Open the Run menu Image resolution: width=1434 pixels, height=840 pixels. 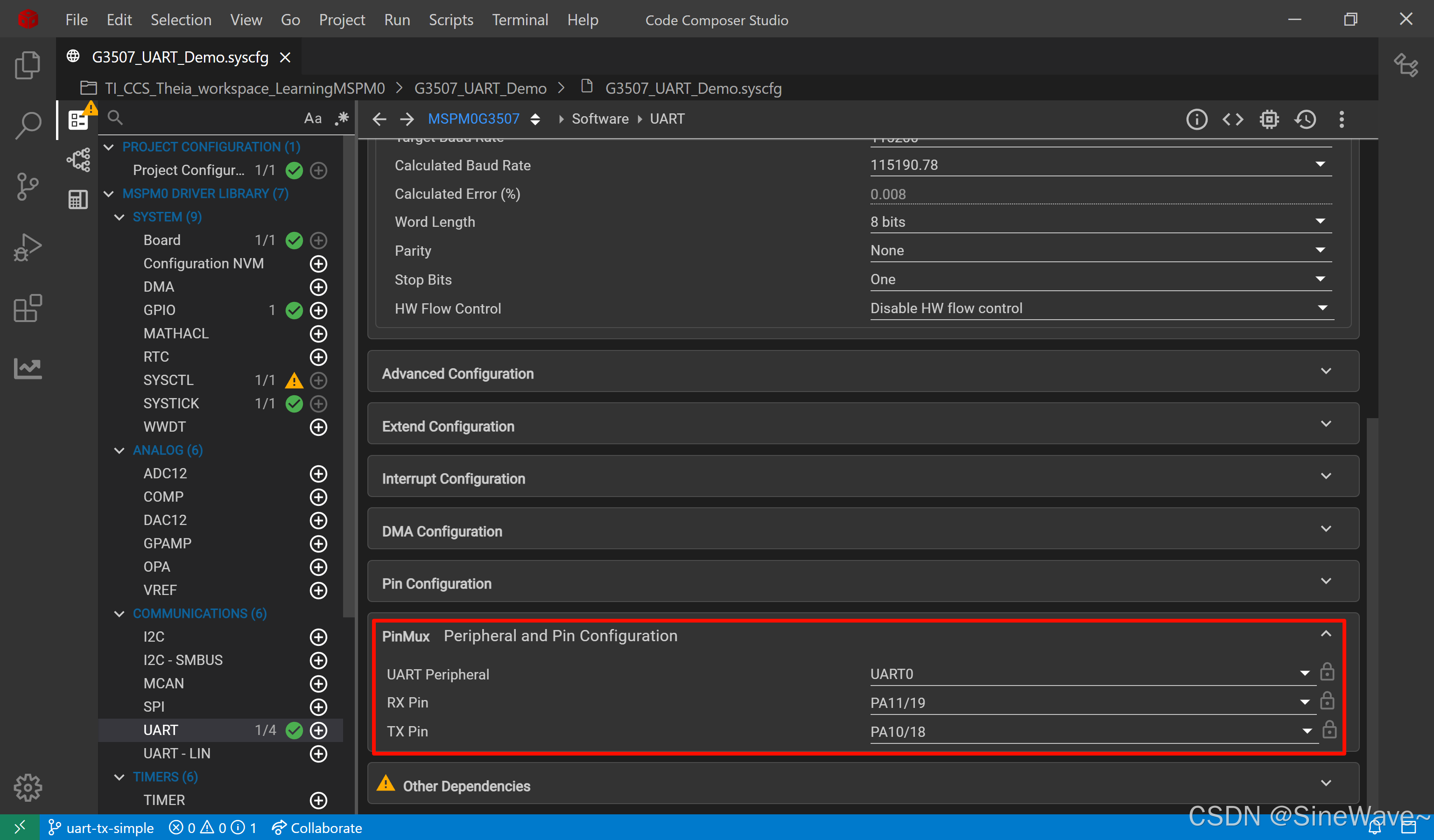tap(397, 20)
